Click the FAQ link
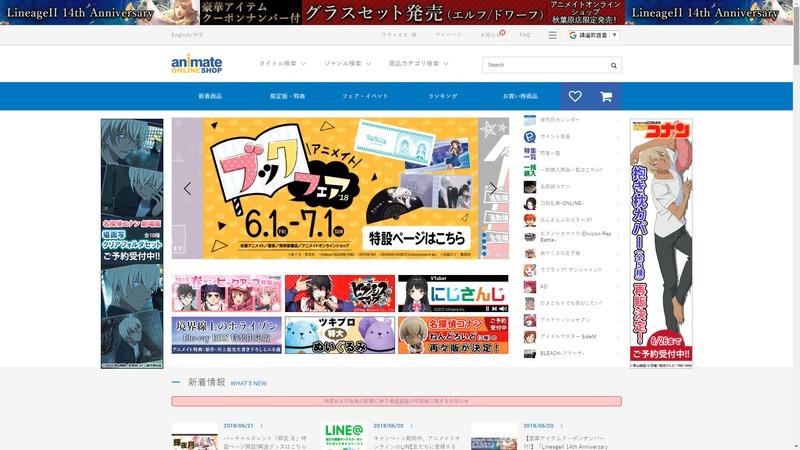This screenshot has height=450, width=800. click(x=525, y=35)
